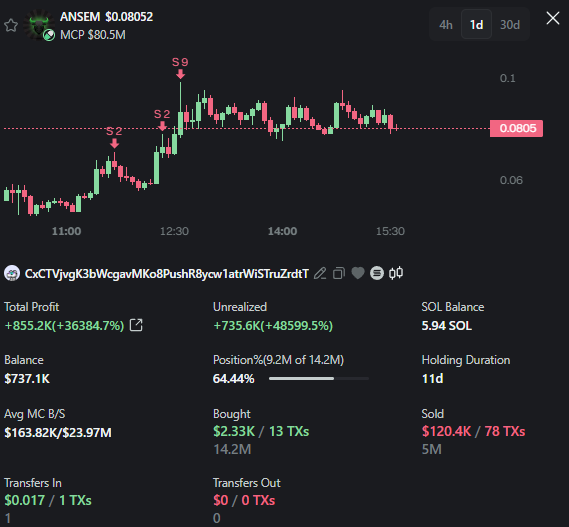569x527 pixels.
Task: Click the ANSEM $0.08052 title
Action: point(106,17)
